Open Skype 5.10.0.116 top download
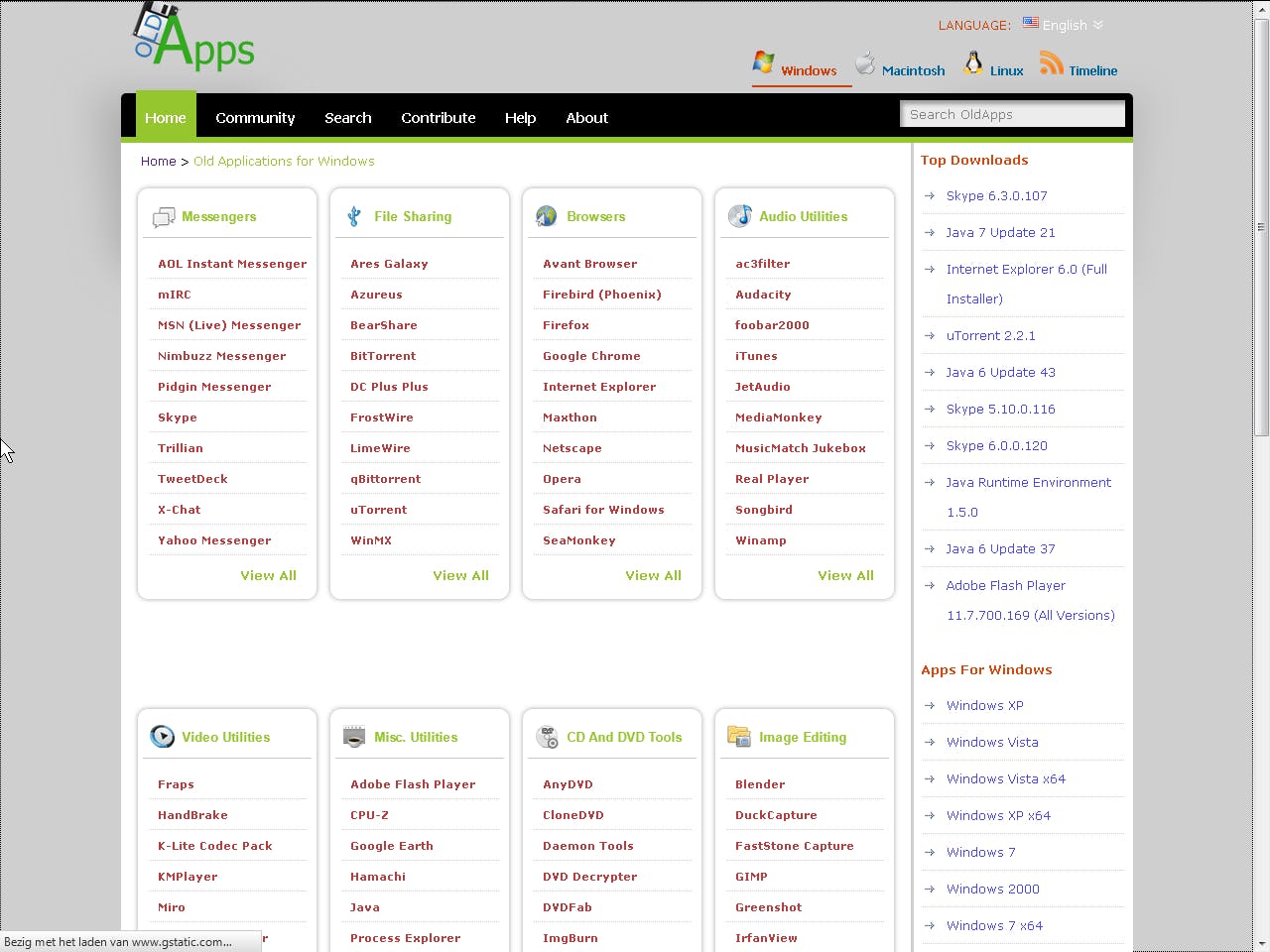The height and width of the screenshot is (952, 1270). coord(1001,409)
